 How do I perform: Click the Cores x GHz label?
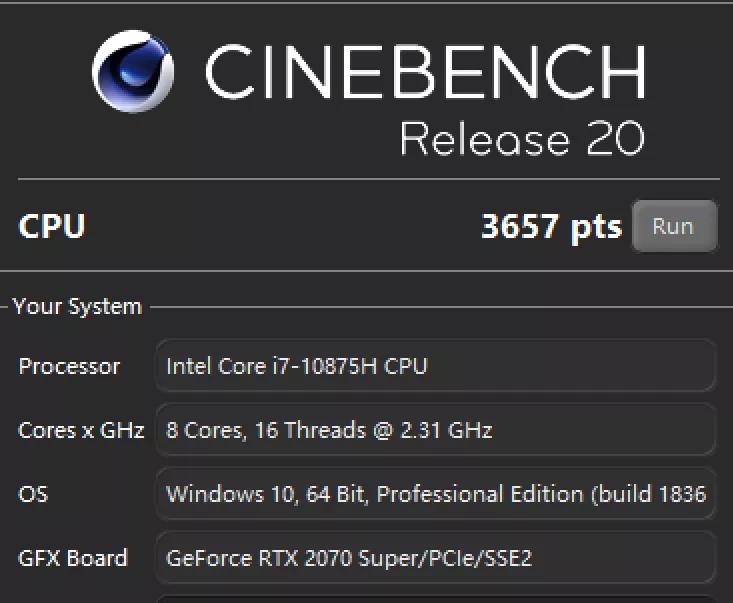tap(81, 430)
